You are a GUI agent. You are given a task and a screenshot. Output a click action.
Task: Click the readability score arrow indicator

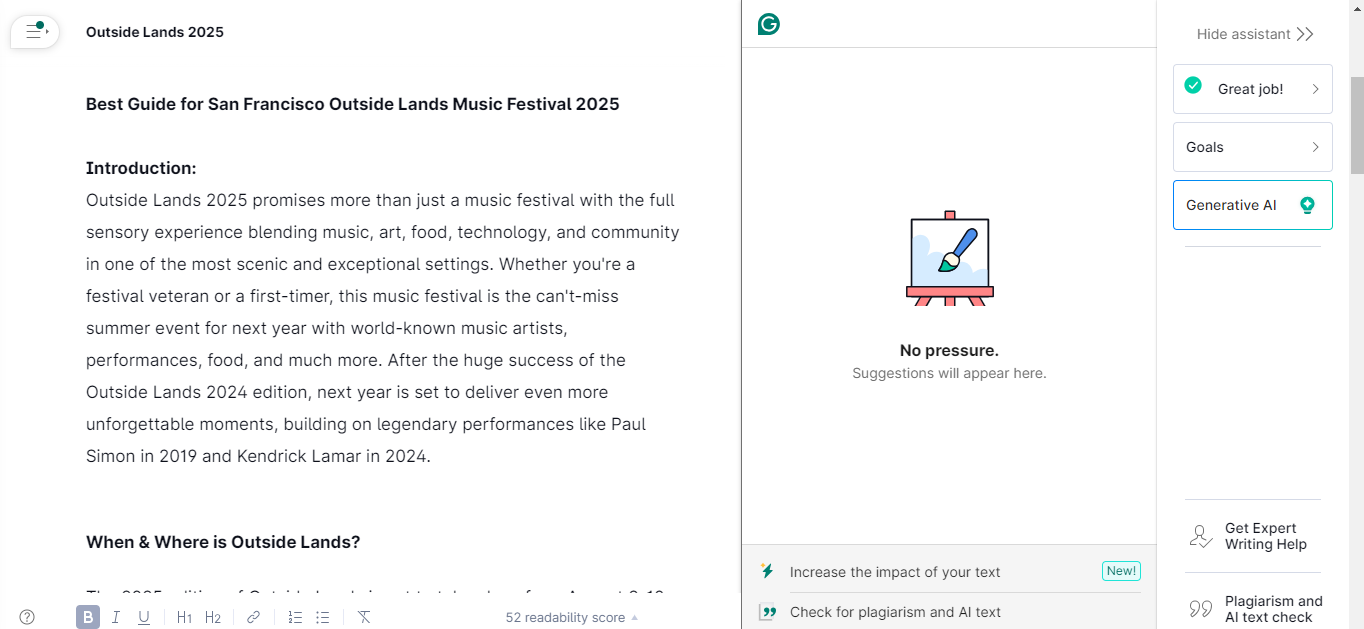pos(634,617)
